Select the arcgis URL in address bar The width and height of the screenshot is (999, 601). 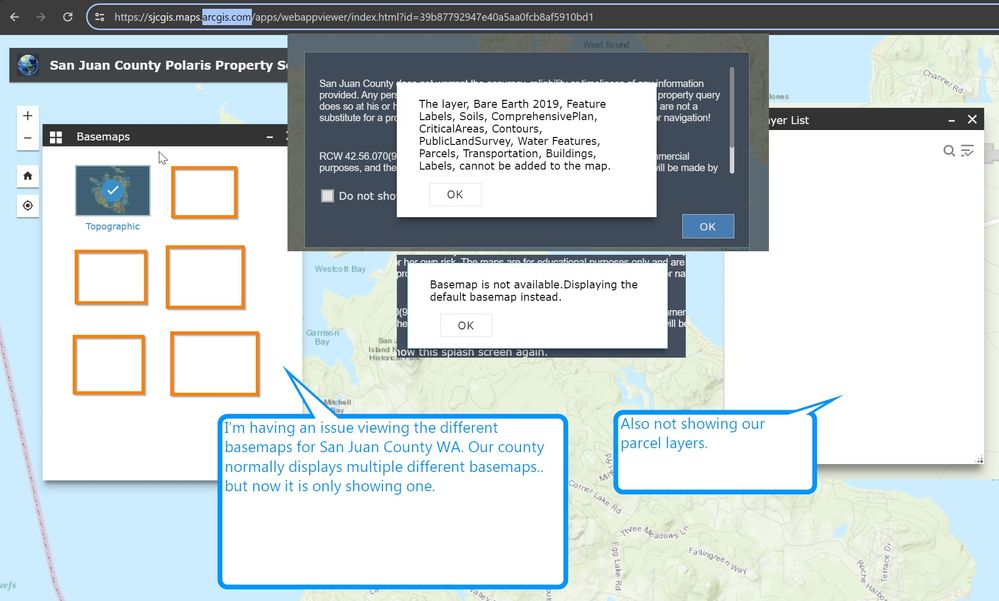tap(354, 17)
